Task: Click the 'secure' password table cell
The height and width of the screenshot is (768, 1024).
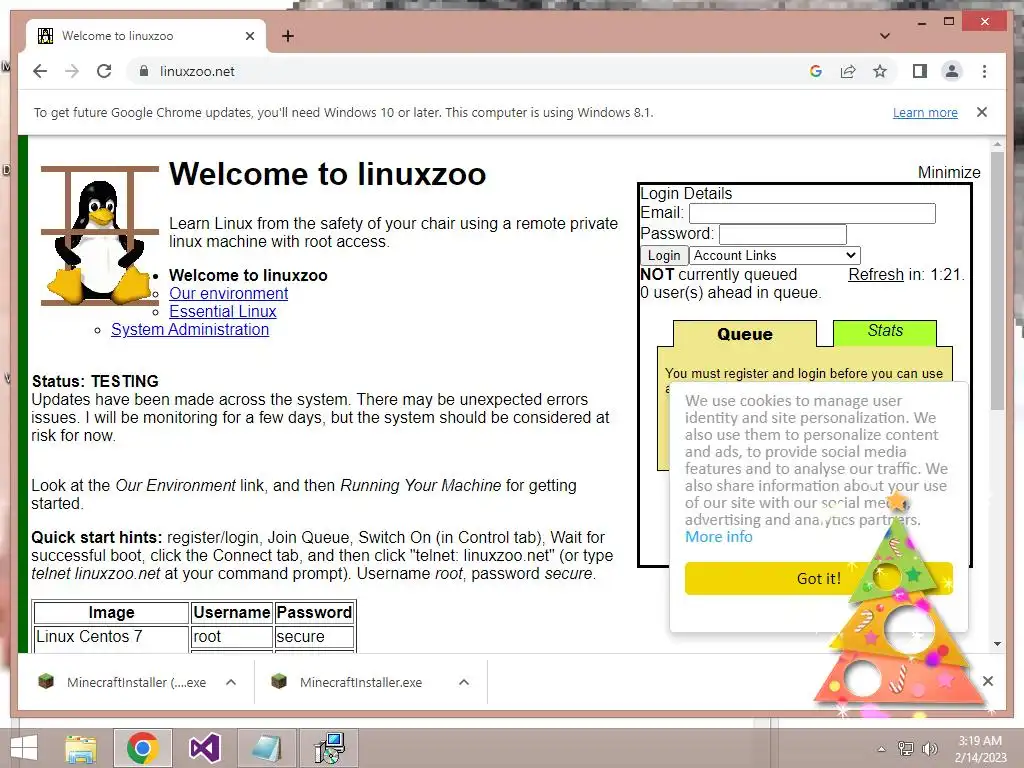Action: pos(315,637)
